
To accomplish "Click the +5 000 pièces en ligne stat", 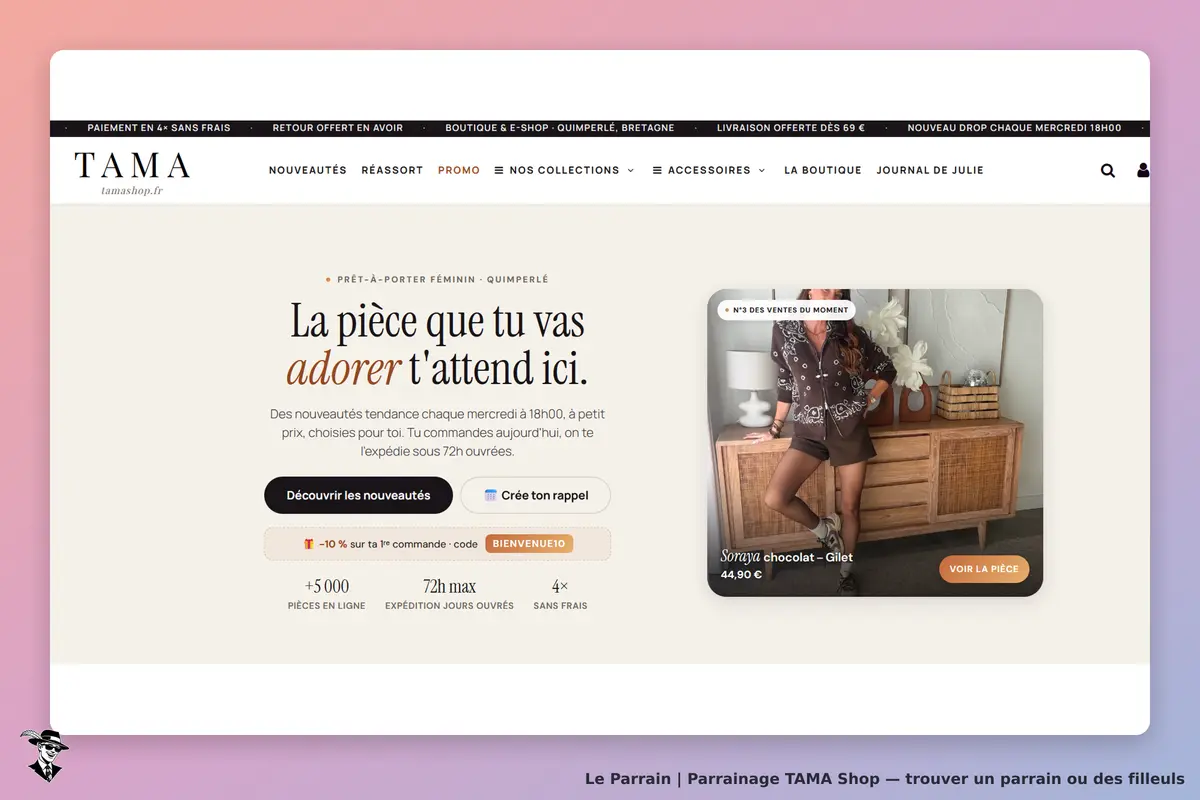I will [x=326, y=594].
